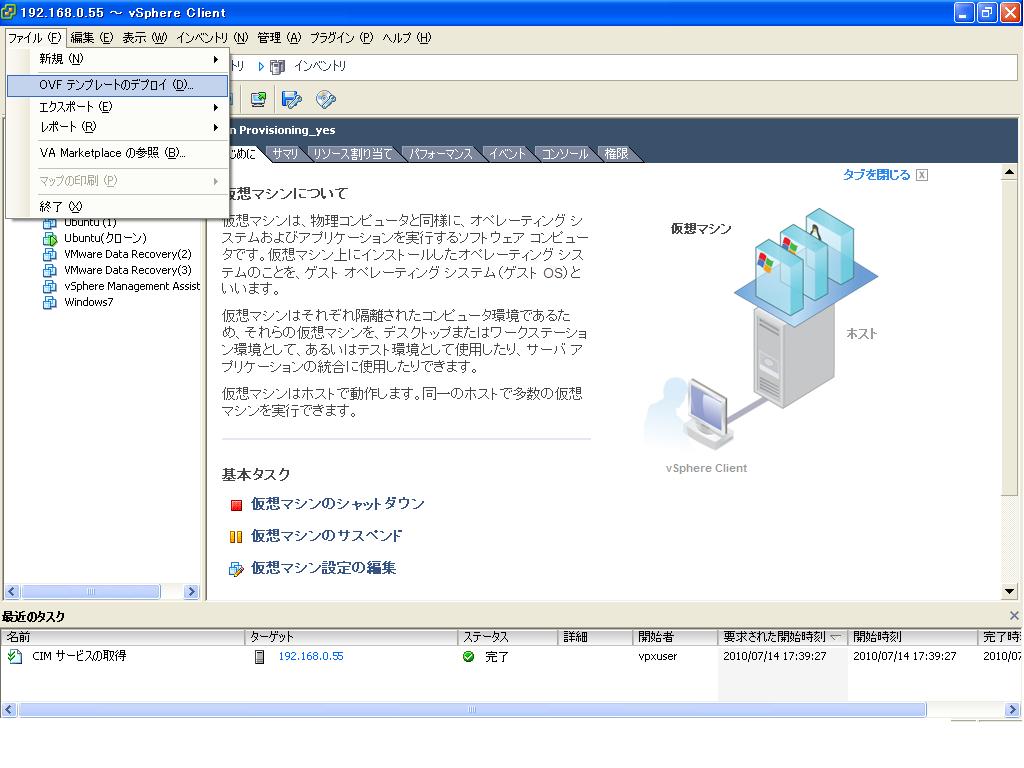Select レポート (R) in the File menu
The height and width of the screenshot is (768, 1024).
pyautogui.click(x=118, y=127)
